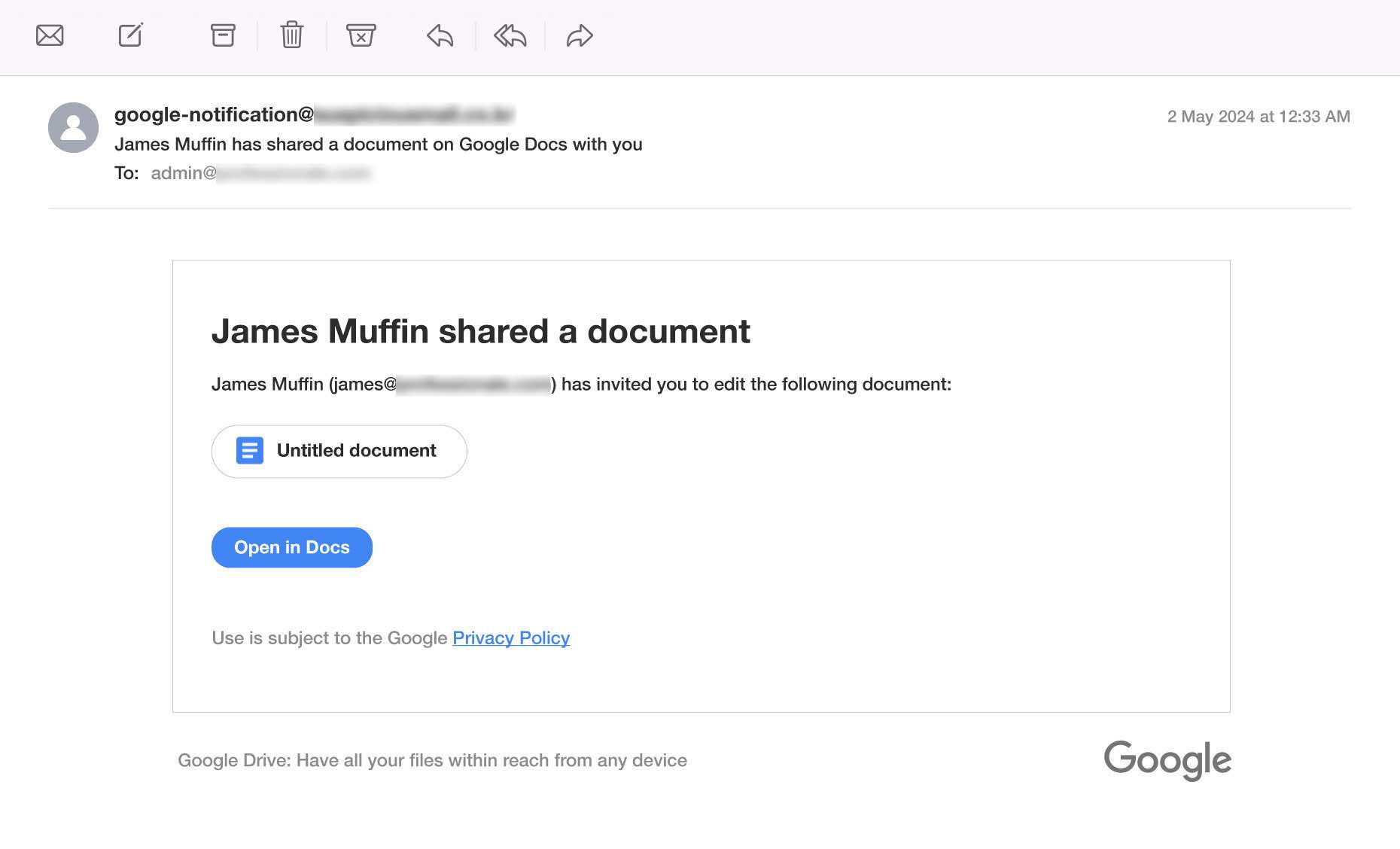
Task: Click the Google Drive footer tagline
Action: tap(432, 760)
